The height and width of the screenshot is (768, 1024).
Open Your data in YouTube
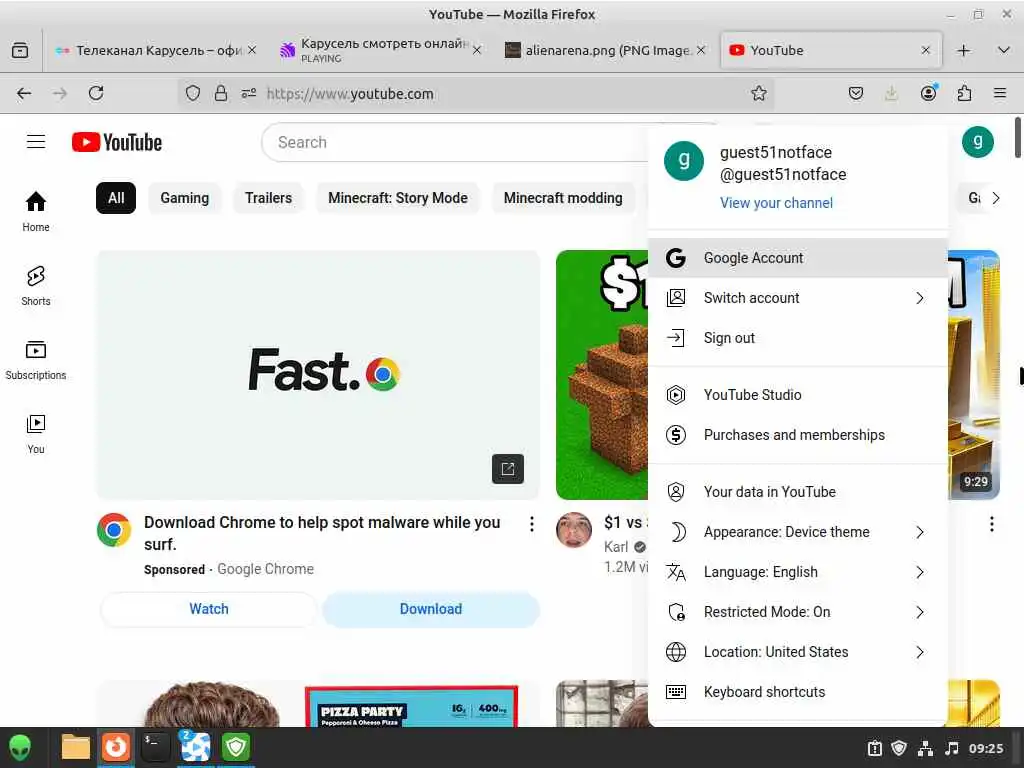pos(797,492)
